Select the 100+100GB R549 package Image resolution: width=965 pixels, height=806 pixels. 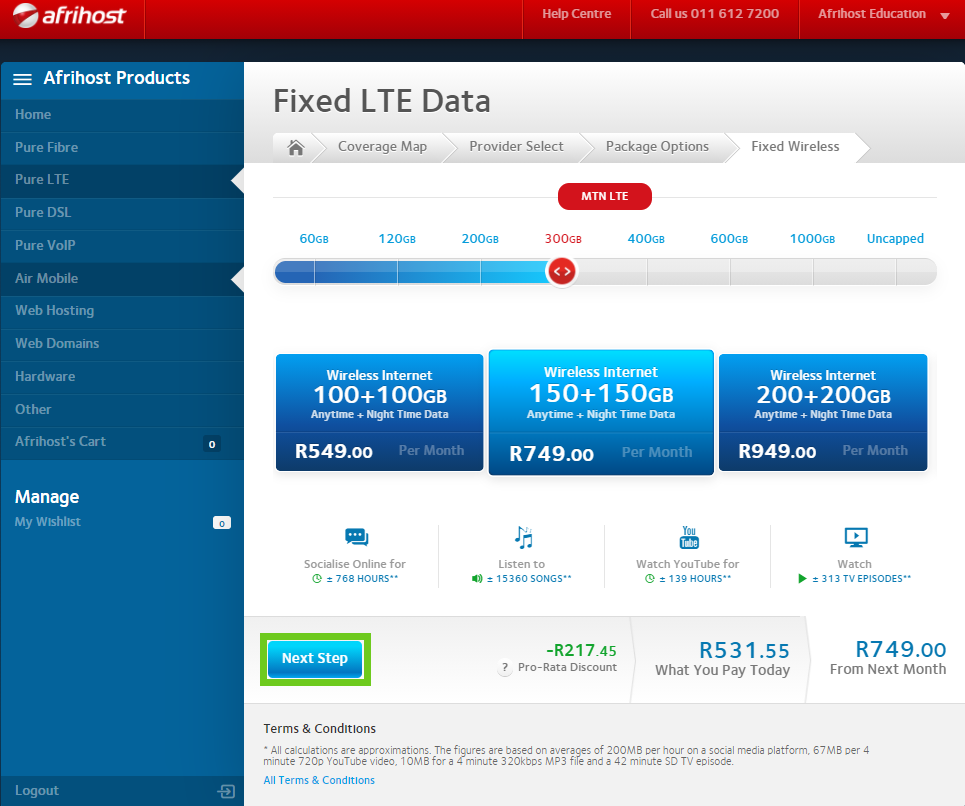(380, 412)
